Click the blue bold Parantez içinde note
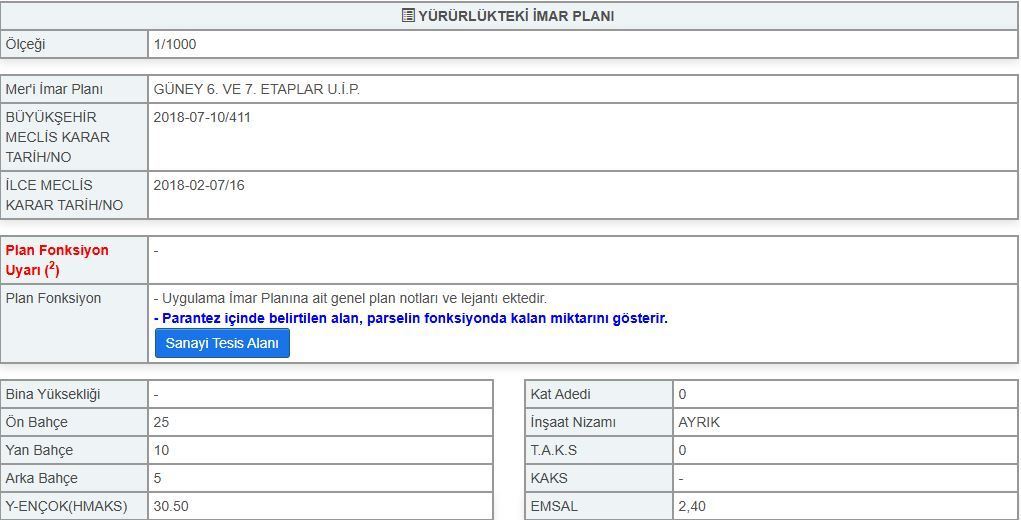 pyautogui.click(x=410, y=318)
